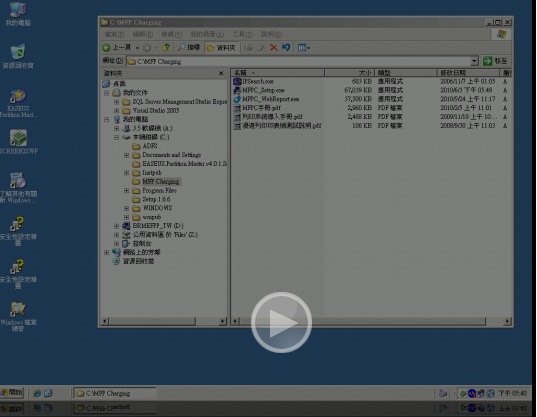Open the Views icon menu in the toolbar

pos(303,48)
